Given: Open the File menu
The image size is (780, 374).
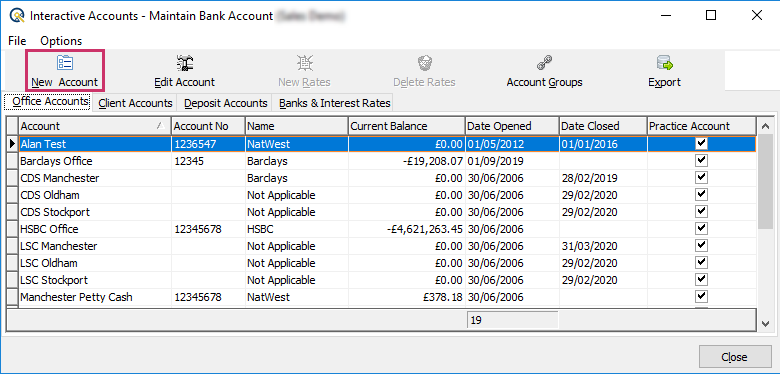Looking at the screenshot, I should [17, 41].
